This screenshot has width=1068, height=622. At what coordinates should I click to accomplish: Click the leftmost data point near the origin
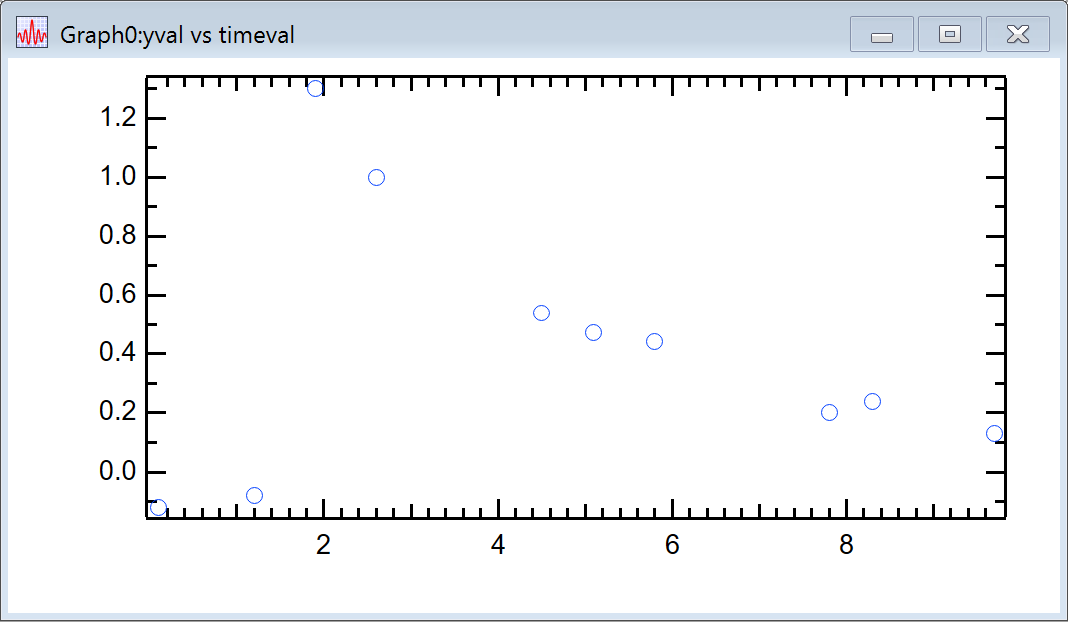click(158, 508)
